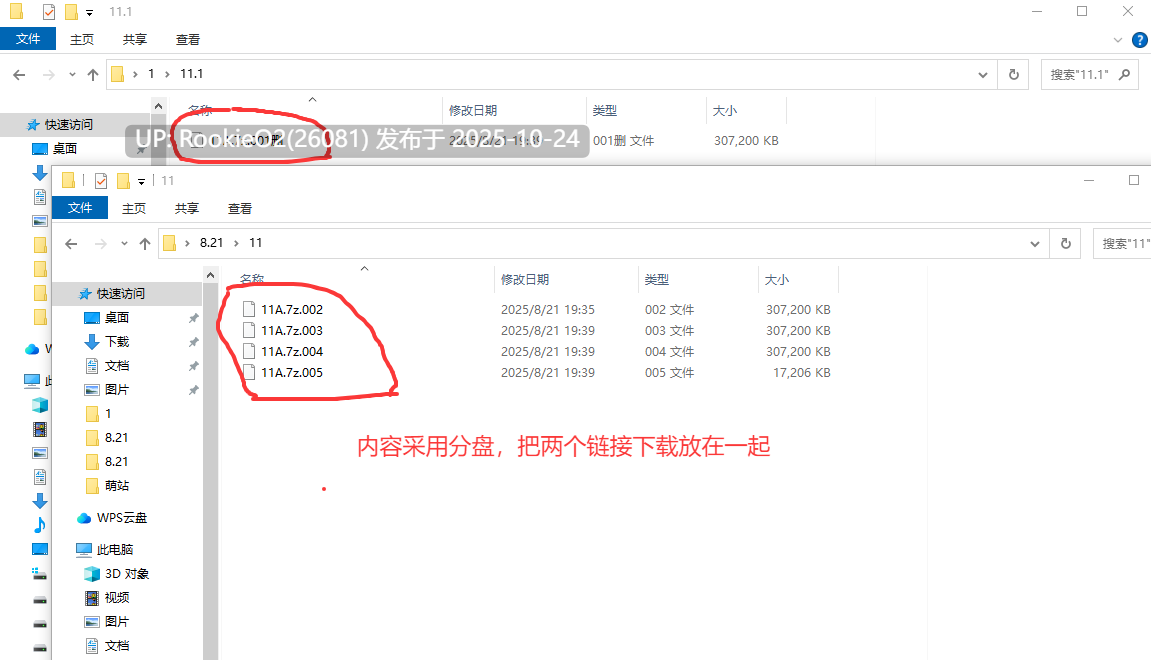Select file 11A.7z.003
Screen dimensions: 1151x660
click(291, 331)
